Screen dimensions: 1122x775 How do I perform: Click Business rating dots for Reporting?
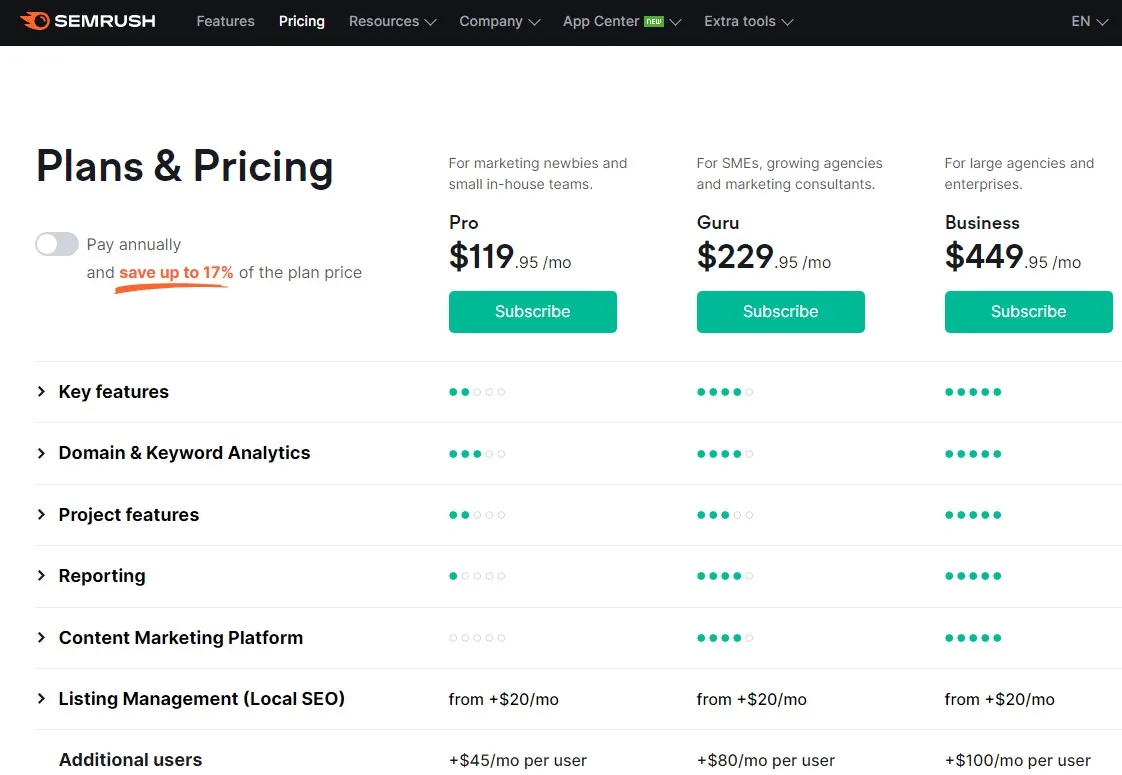tap(973, 575)
